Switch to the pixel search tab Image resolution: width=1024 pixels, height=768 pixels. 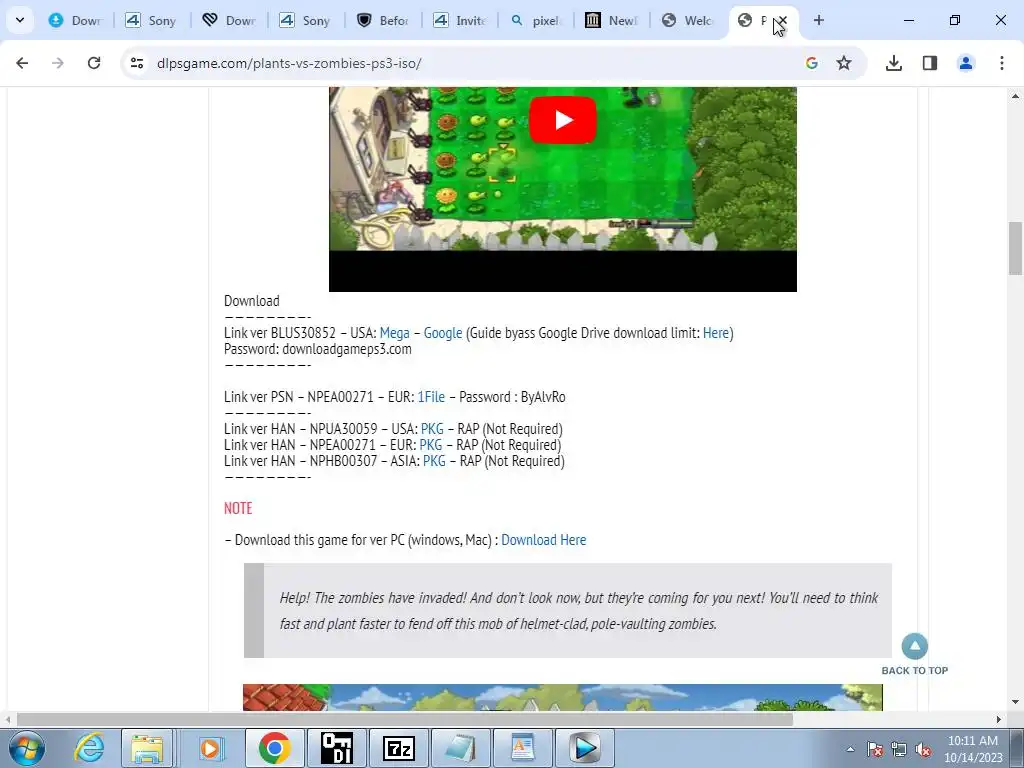click(x=537, y=20)
